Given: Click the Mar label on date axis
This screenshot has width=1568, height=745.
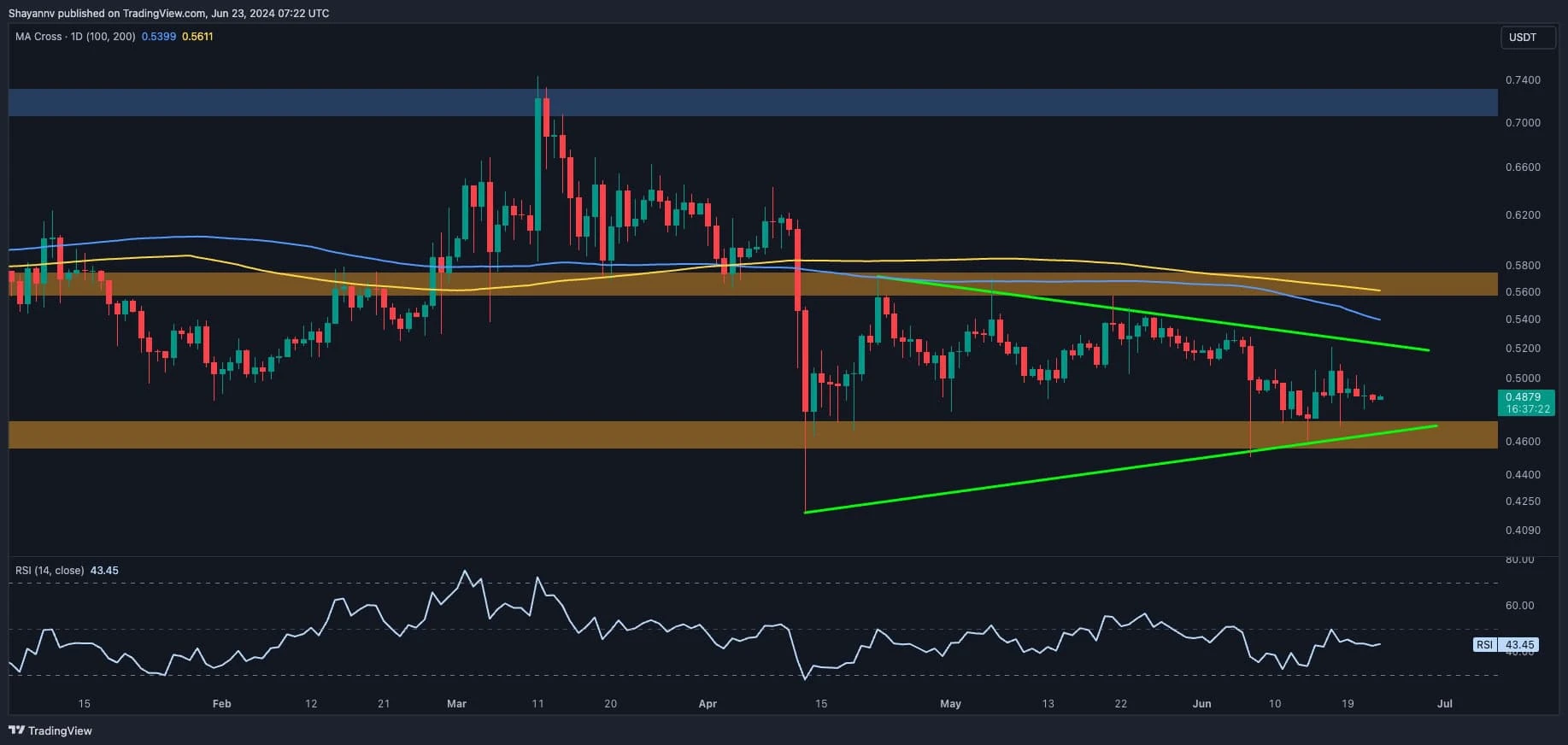Looking at the screenshot, I should 456,704.
